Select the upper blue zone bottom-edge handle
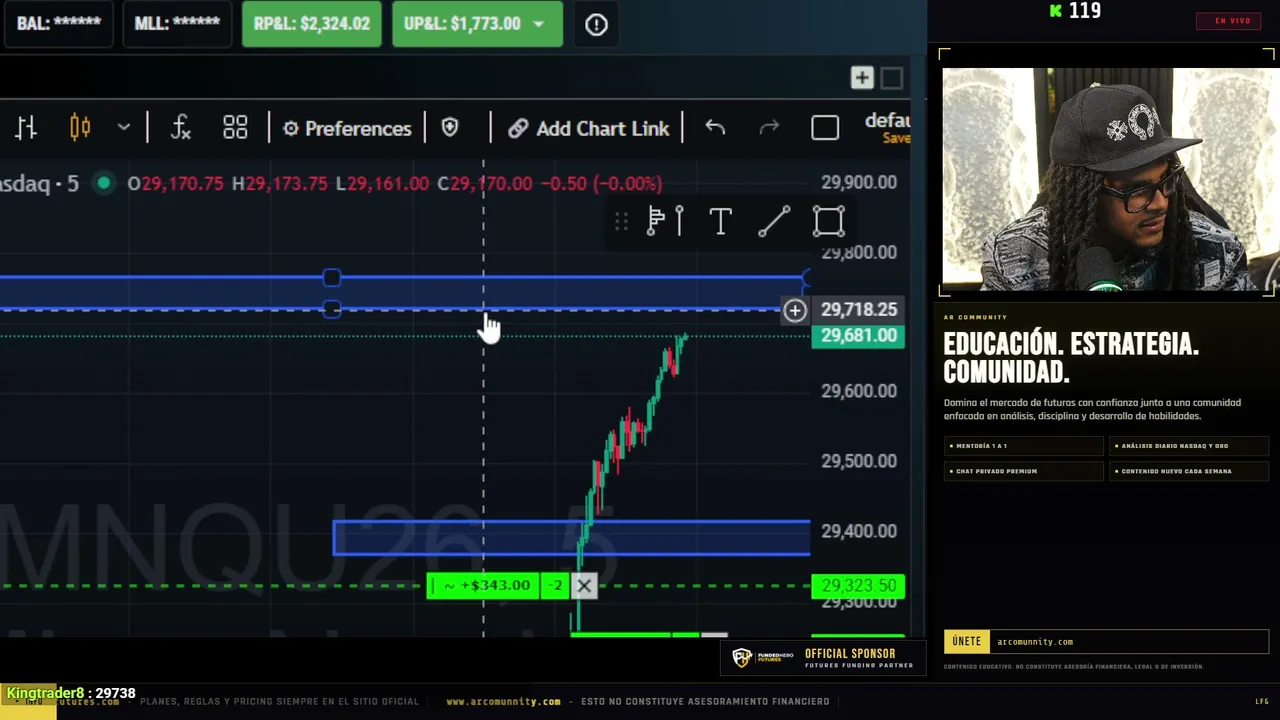The width and height of the screenshot is (1280, 720). point(332,309)
